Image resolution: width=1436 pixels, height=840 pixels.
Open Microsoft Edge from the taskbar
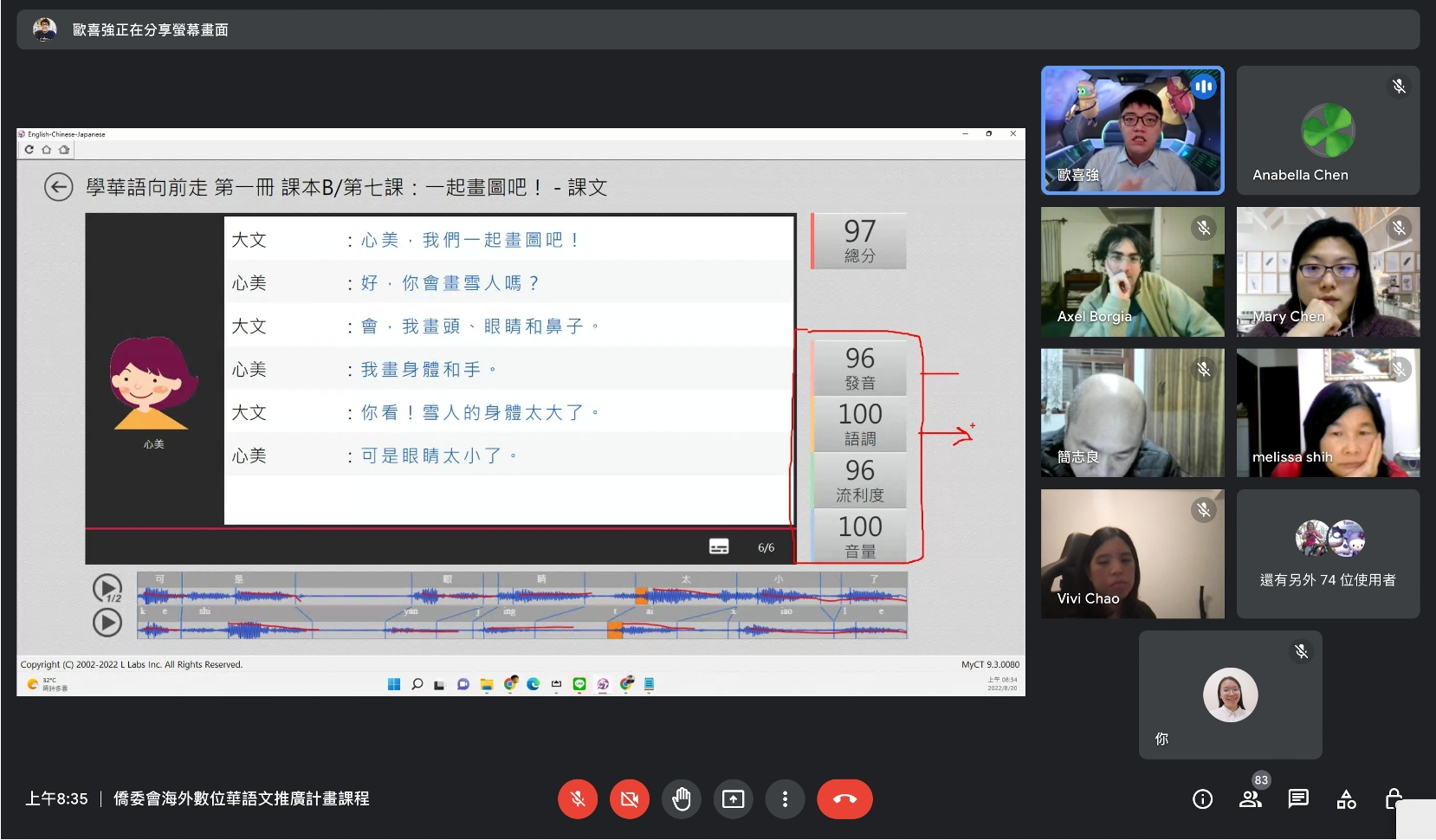[533, 684]
